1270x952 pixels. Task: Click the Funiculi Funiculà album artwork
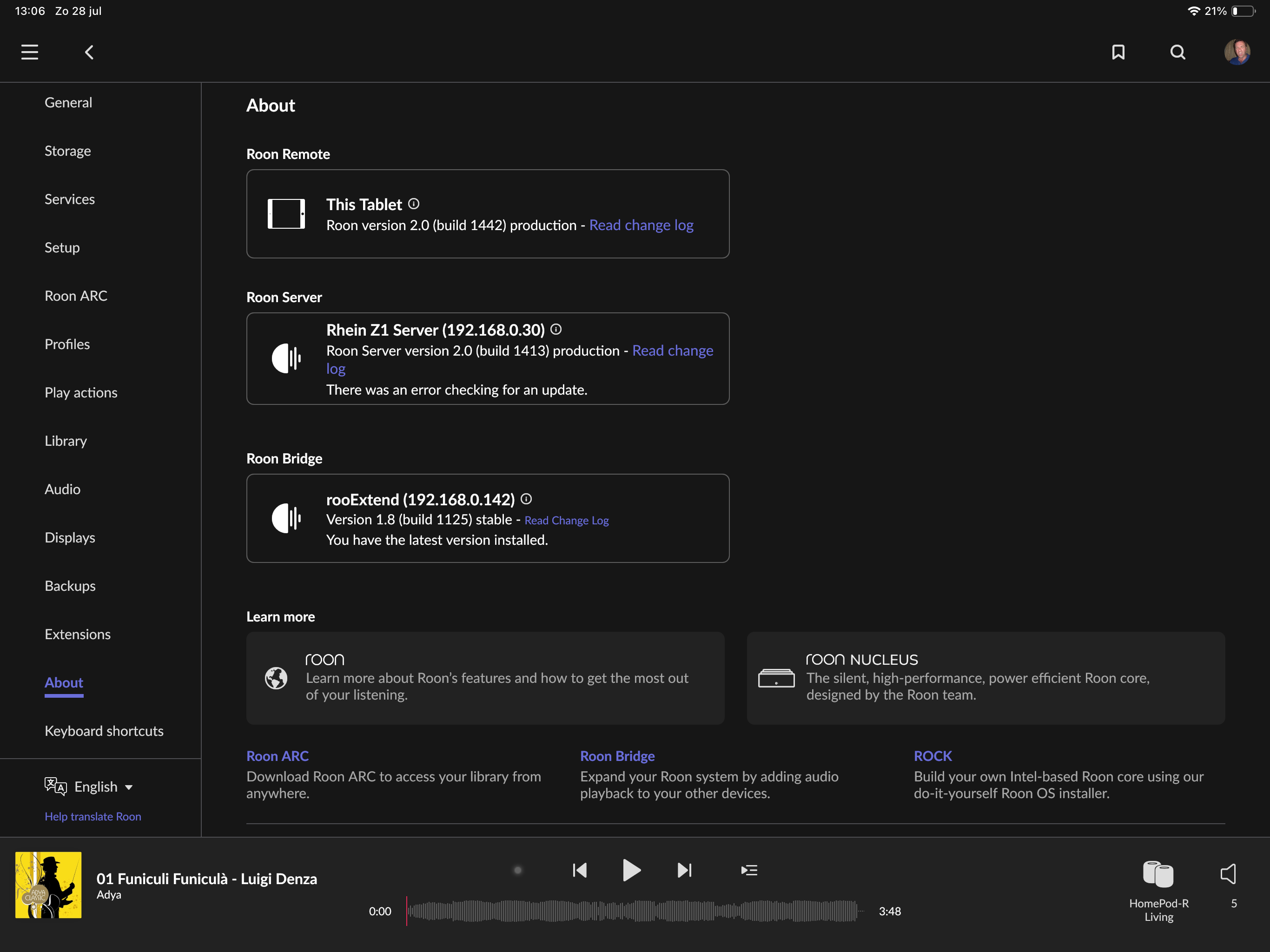(x=48, y=885)
